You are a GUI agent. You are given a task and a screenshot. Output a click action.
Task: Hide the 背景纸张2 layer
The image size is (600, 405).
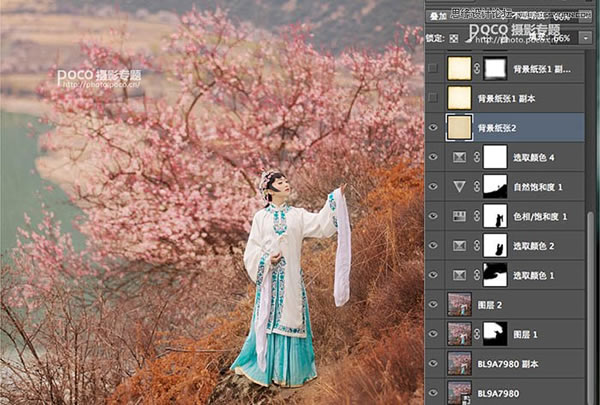(x=433, y=127)
